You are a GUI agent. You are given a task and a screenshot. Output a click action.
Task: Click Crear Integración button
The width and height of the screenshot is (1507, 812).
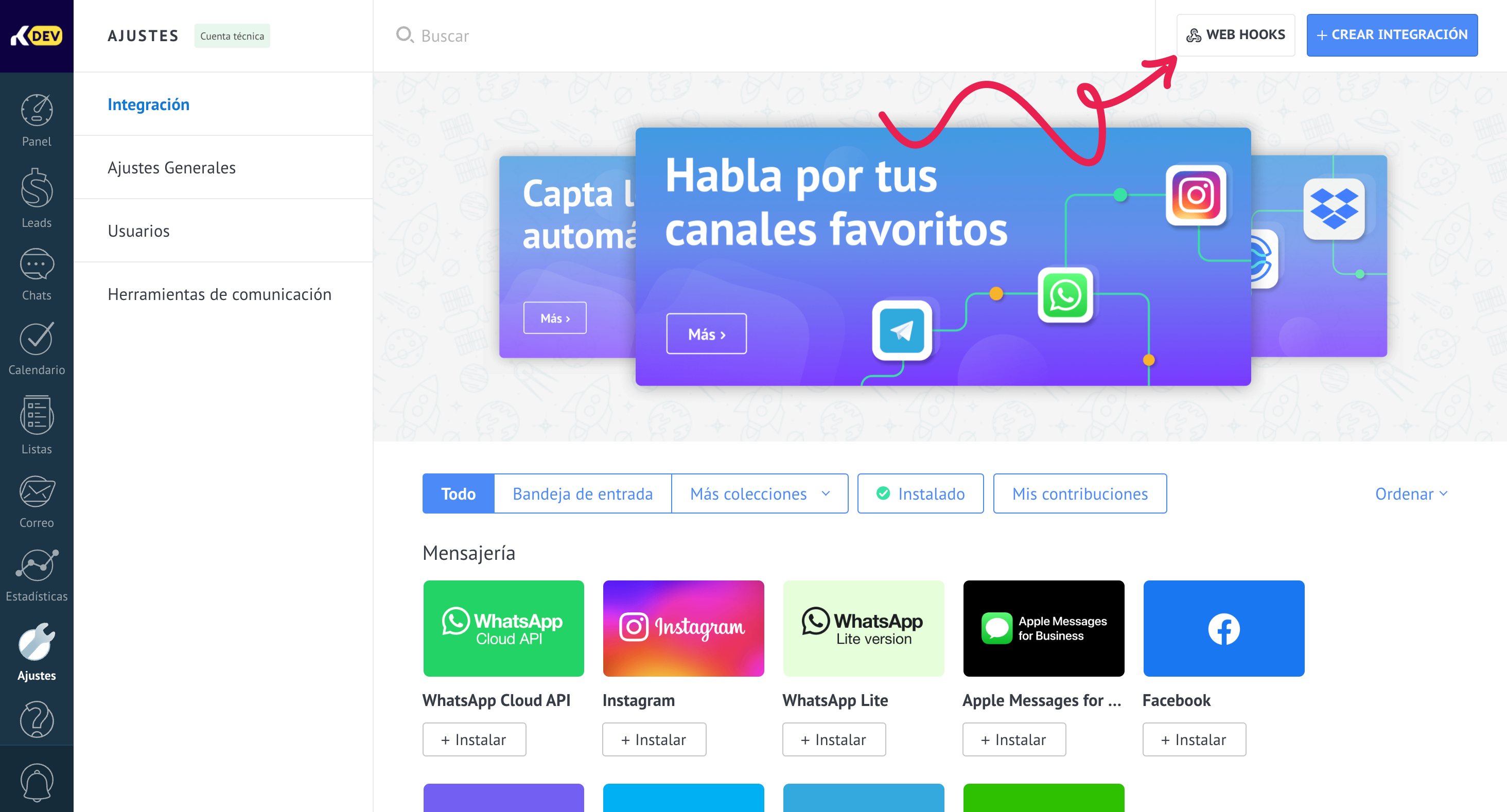[1392, 35]
